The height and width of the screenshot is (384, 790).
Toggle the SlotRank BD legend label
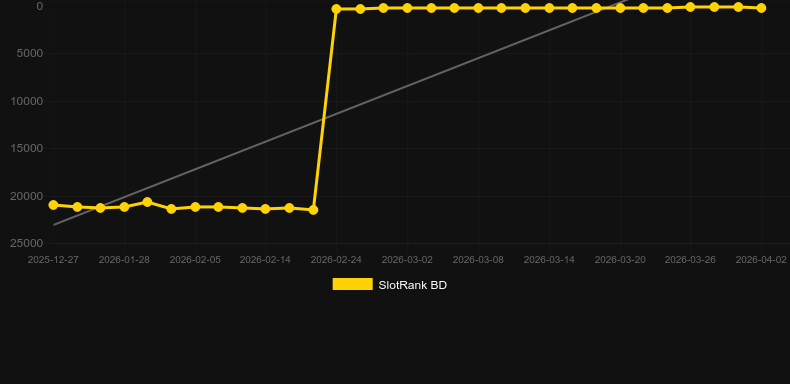[x=413, y=285]
